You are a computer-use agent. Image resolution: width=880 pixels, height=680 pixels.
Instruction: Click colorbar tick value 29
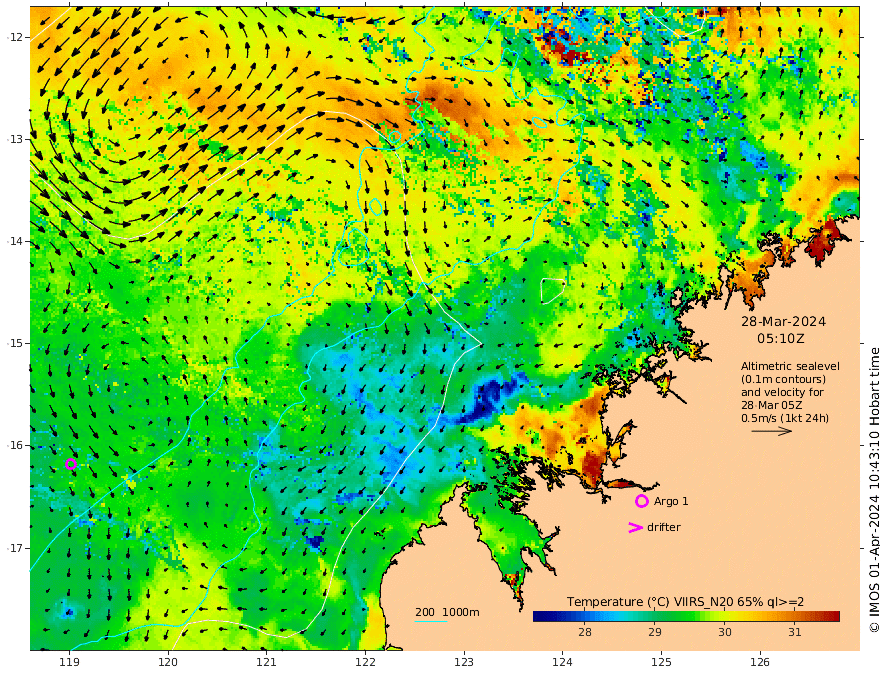point(655,632)
